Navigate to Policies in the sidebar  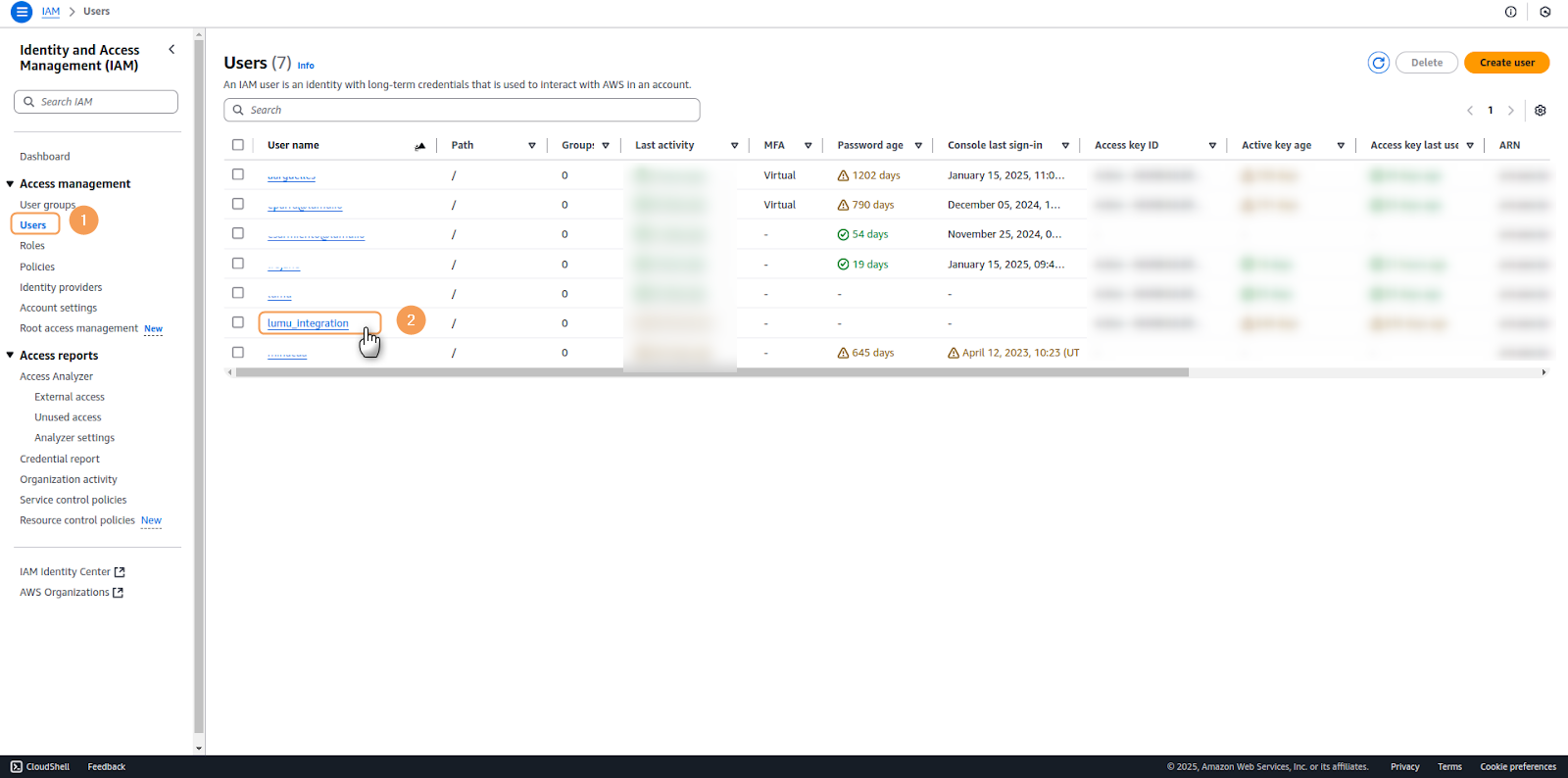tap(37, 267)
